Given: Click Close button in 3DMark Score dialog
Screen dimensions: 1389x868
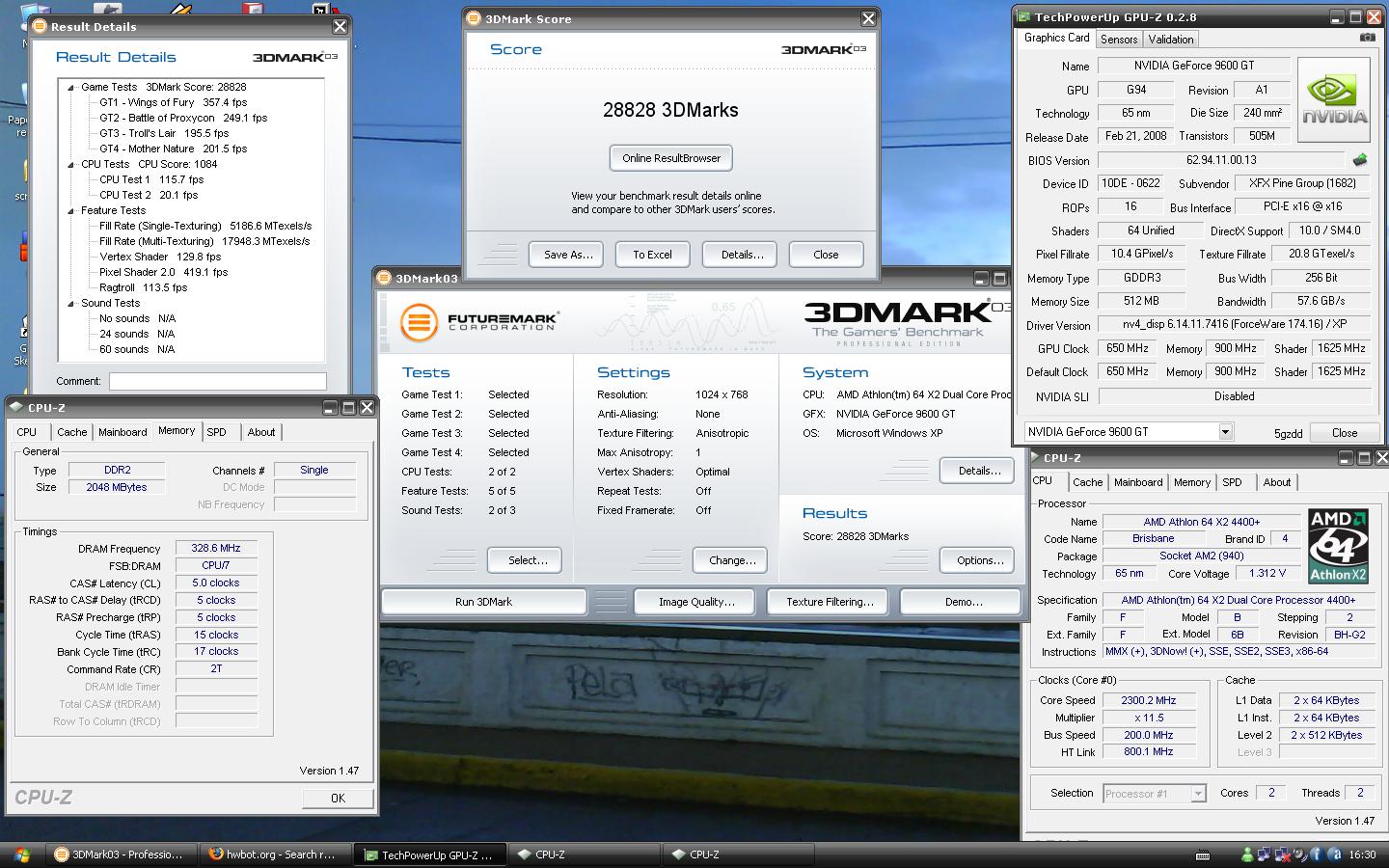Looking at the screenshot, I should coord(826,255).
